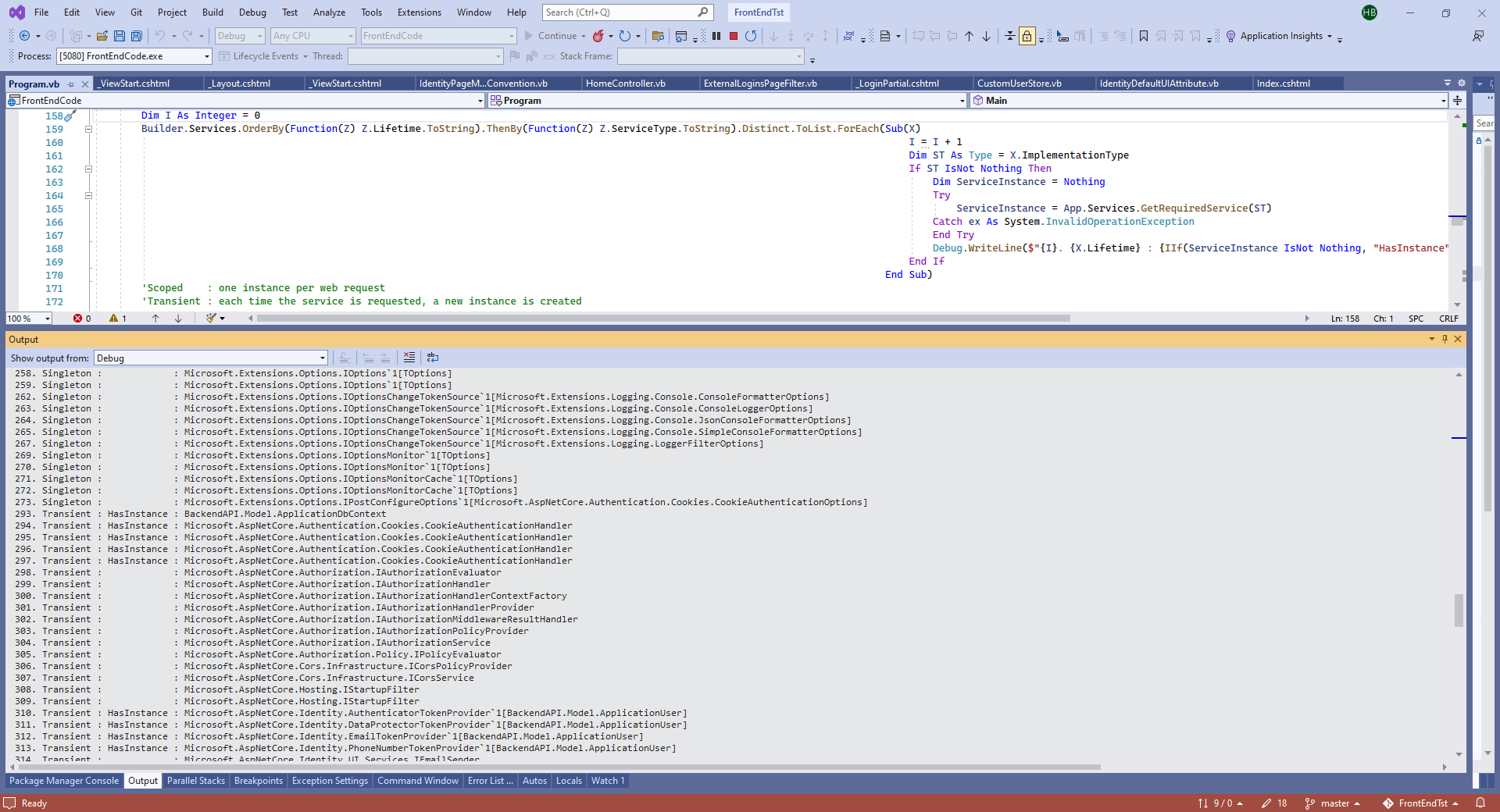Click the Clear All output icon
The height and width of the screenshot is (812, 1500).
pos(409,358)
